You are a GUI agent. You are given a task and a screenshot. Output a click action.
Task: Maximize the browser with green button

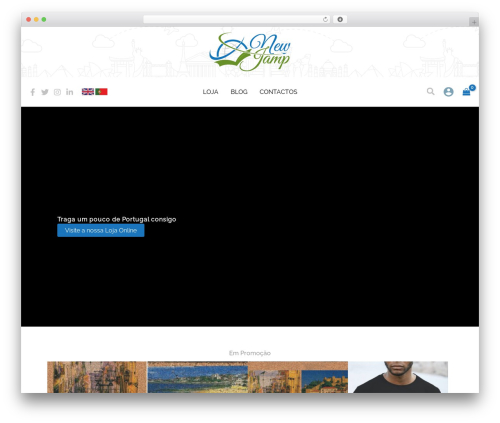(x=44, y=20)
